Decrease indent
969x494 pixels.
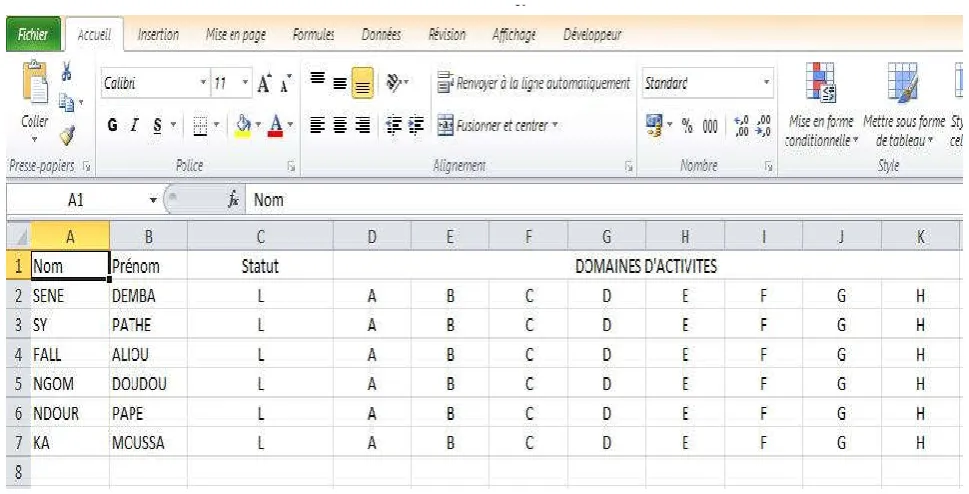[x=394, y=126]
